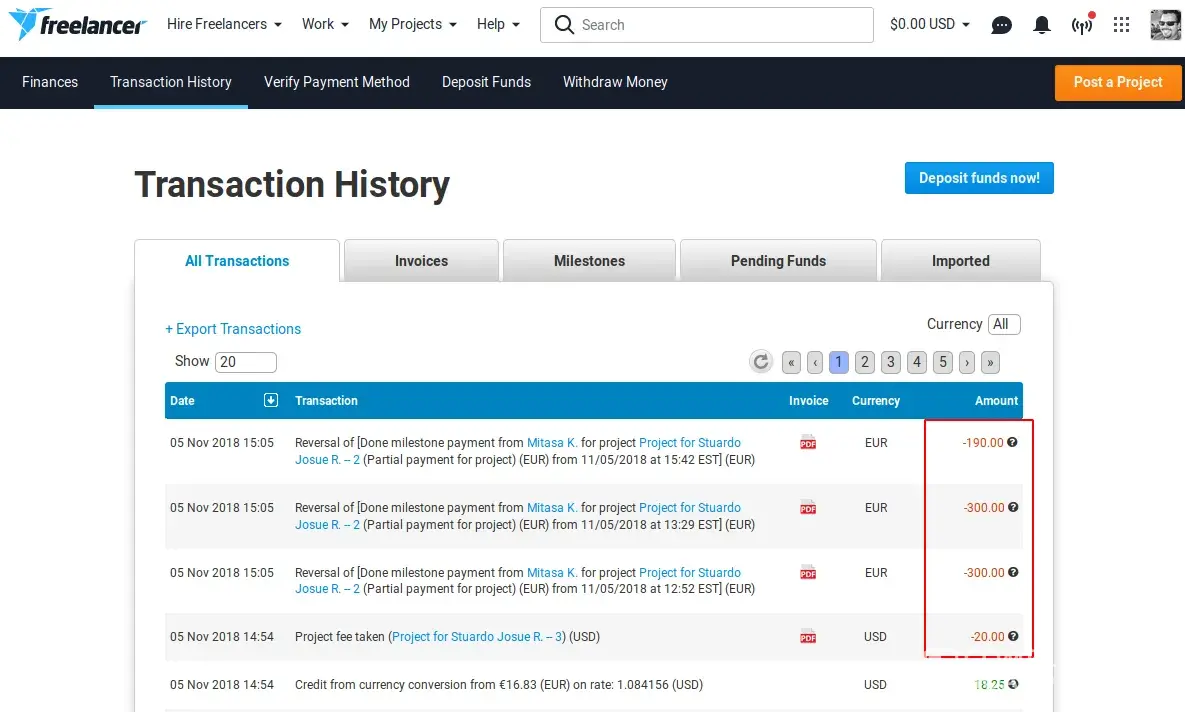Open the apps grid icon
This screenshot has width=1185, height=712.
click(1122, 25)
